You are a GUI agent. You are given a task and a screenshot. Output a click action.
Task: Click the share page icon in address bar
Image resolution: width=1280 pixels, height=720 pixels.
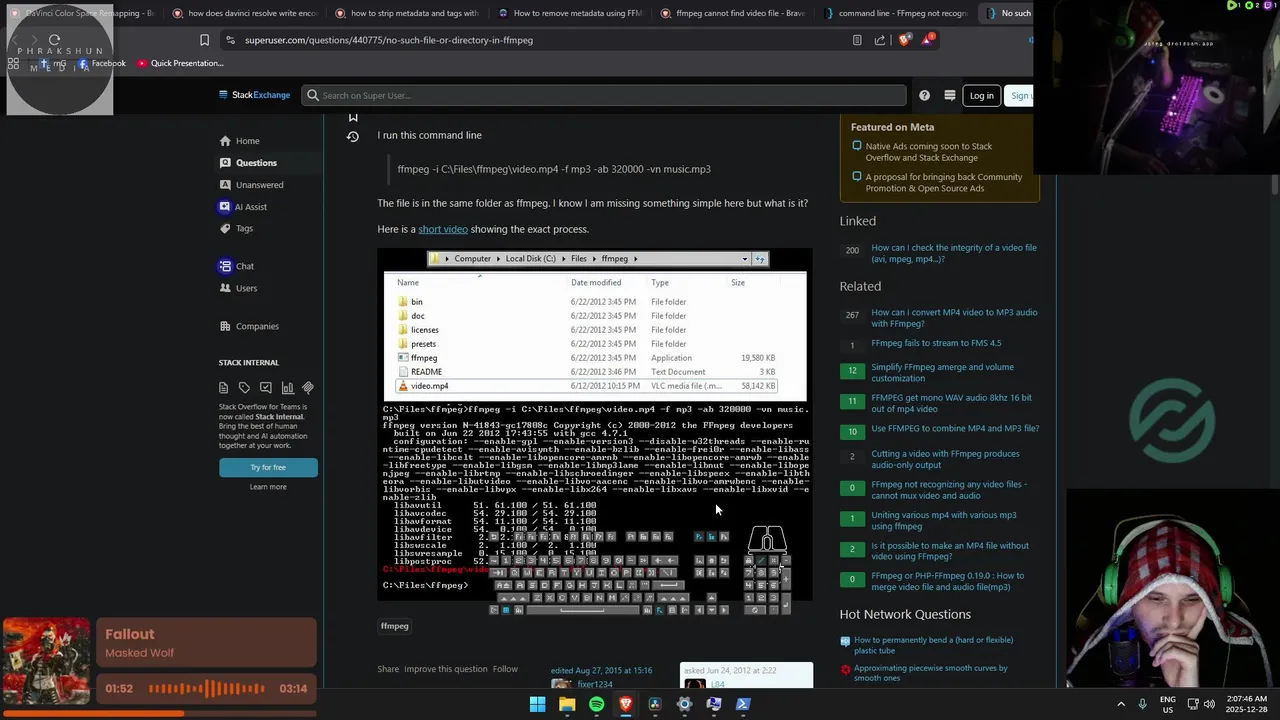click(x=880, y=40)
